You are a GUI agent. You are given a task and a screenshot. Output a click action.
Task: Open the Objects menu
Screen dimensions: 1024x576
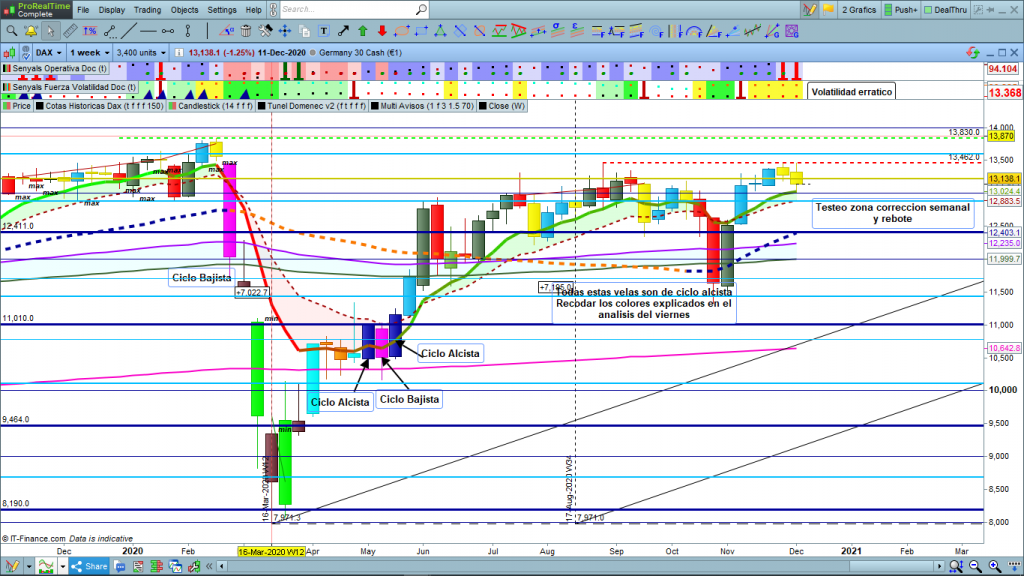pyautogui.click(x=185, y=10)
